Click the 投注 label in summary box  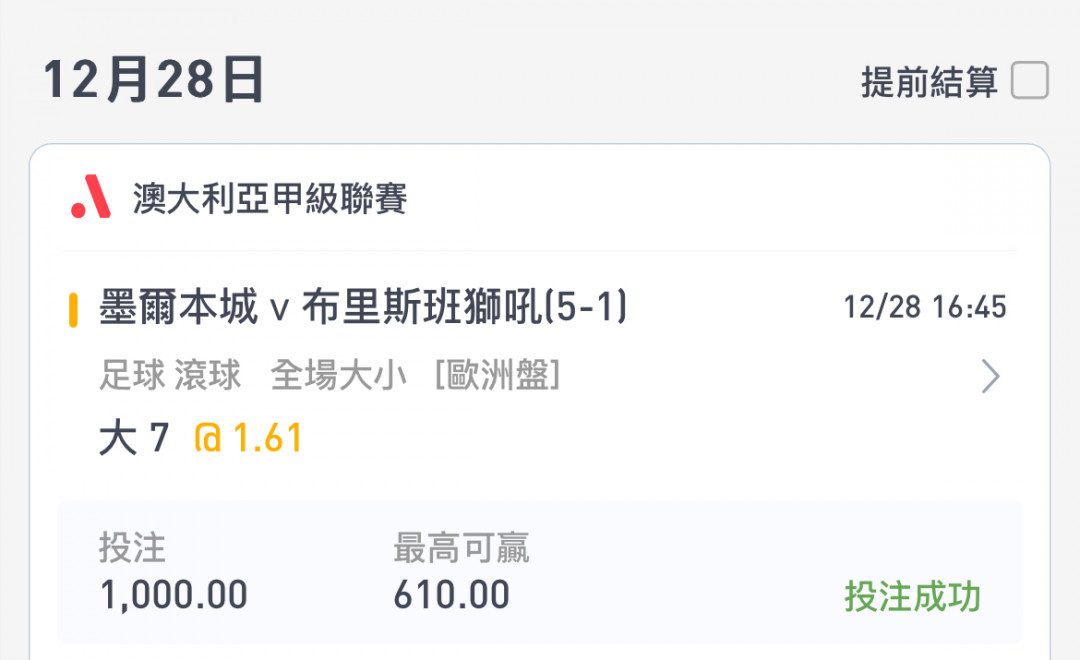tap(132, 548)
